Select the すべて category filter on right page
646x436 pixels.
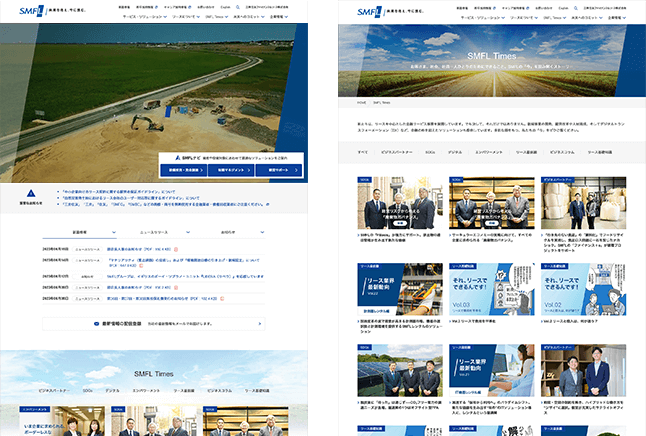pos(362,151)
